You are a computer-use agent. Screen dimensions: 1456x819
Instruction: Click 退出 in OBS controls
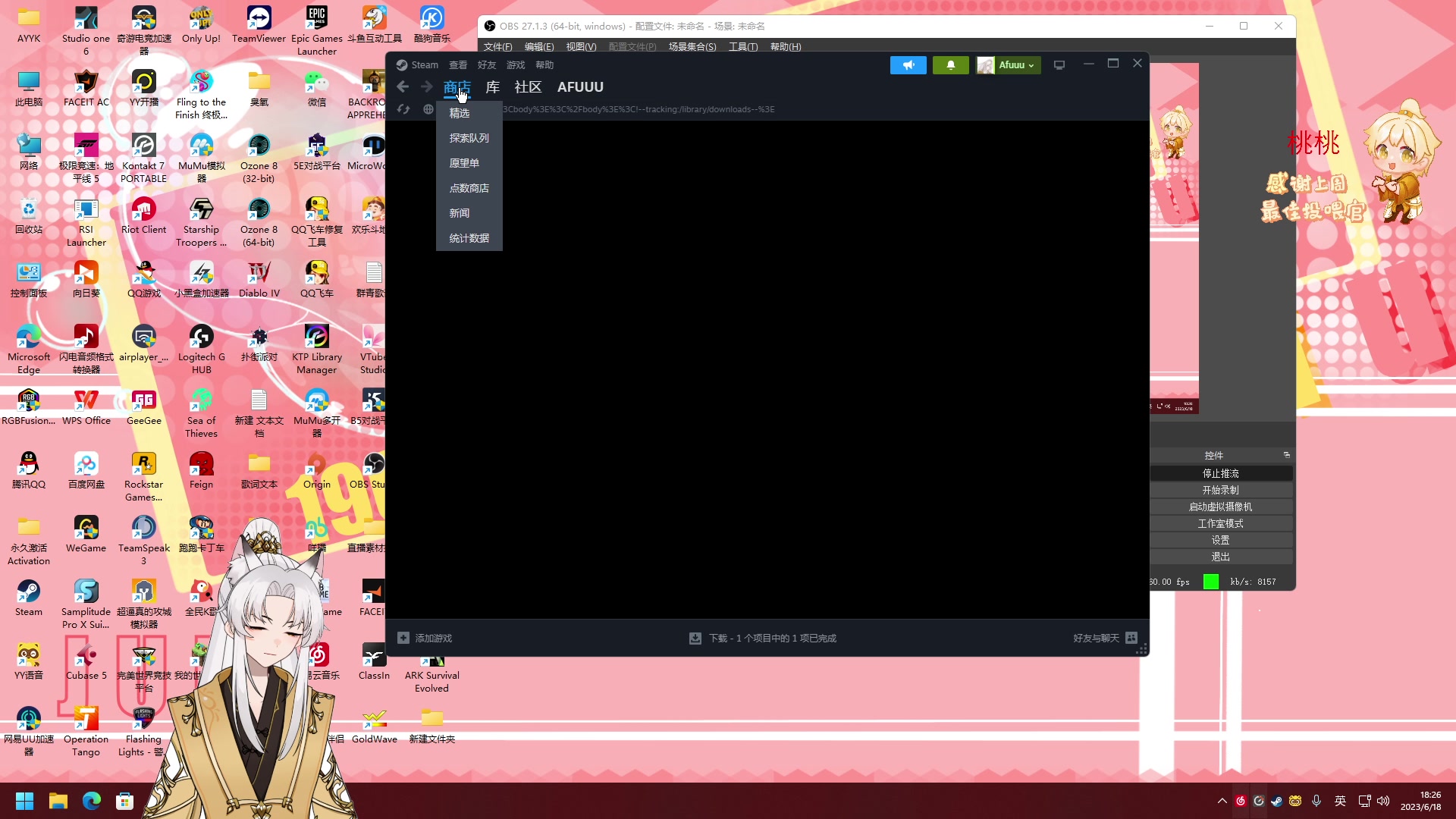tap(1221, 557)
